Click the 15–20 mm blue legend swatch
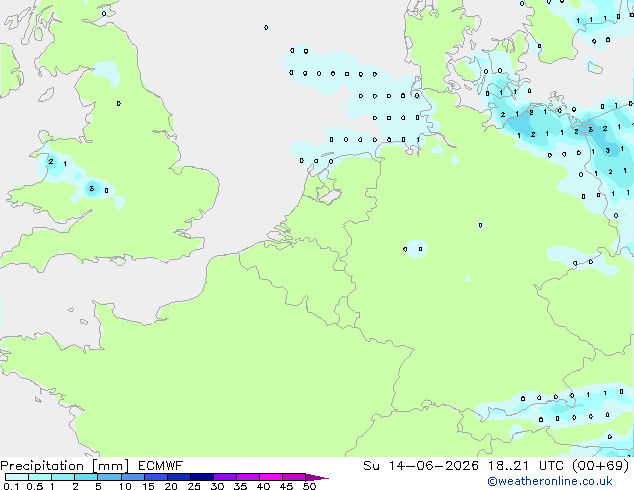The image size is (634, 490). tap(156, 477)
